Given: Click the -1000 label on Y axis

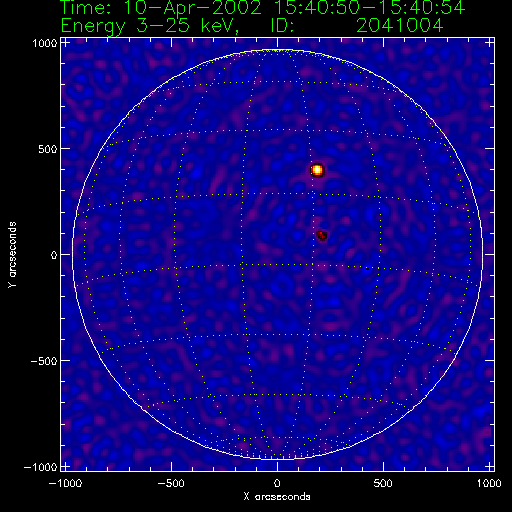Looking at the screenshot, I should (41, 467).
